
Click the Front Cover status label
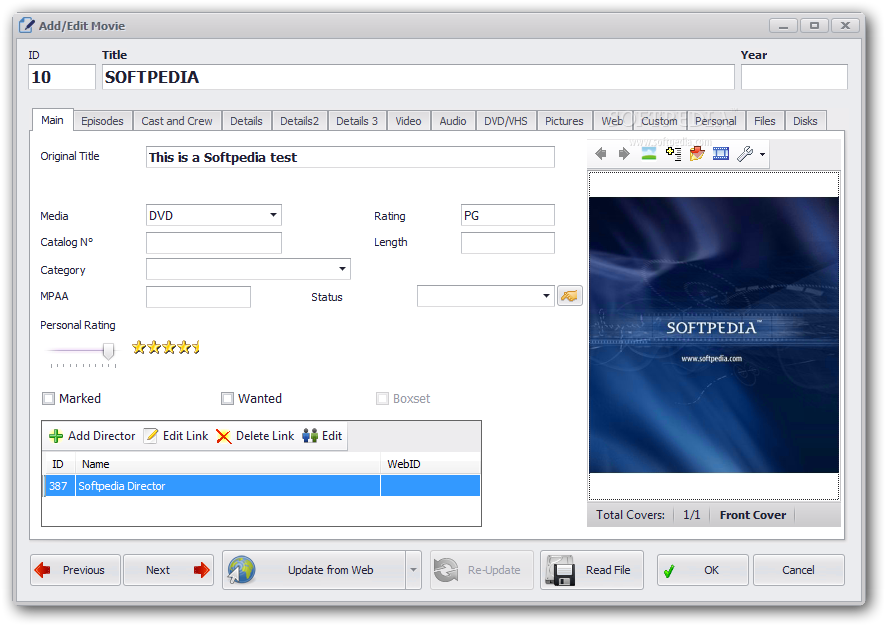[753, 515]
